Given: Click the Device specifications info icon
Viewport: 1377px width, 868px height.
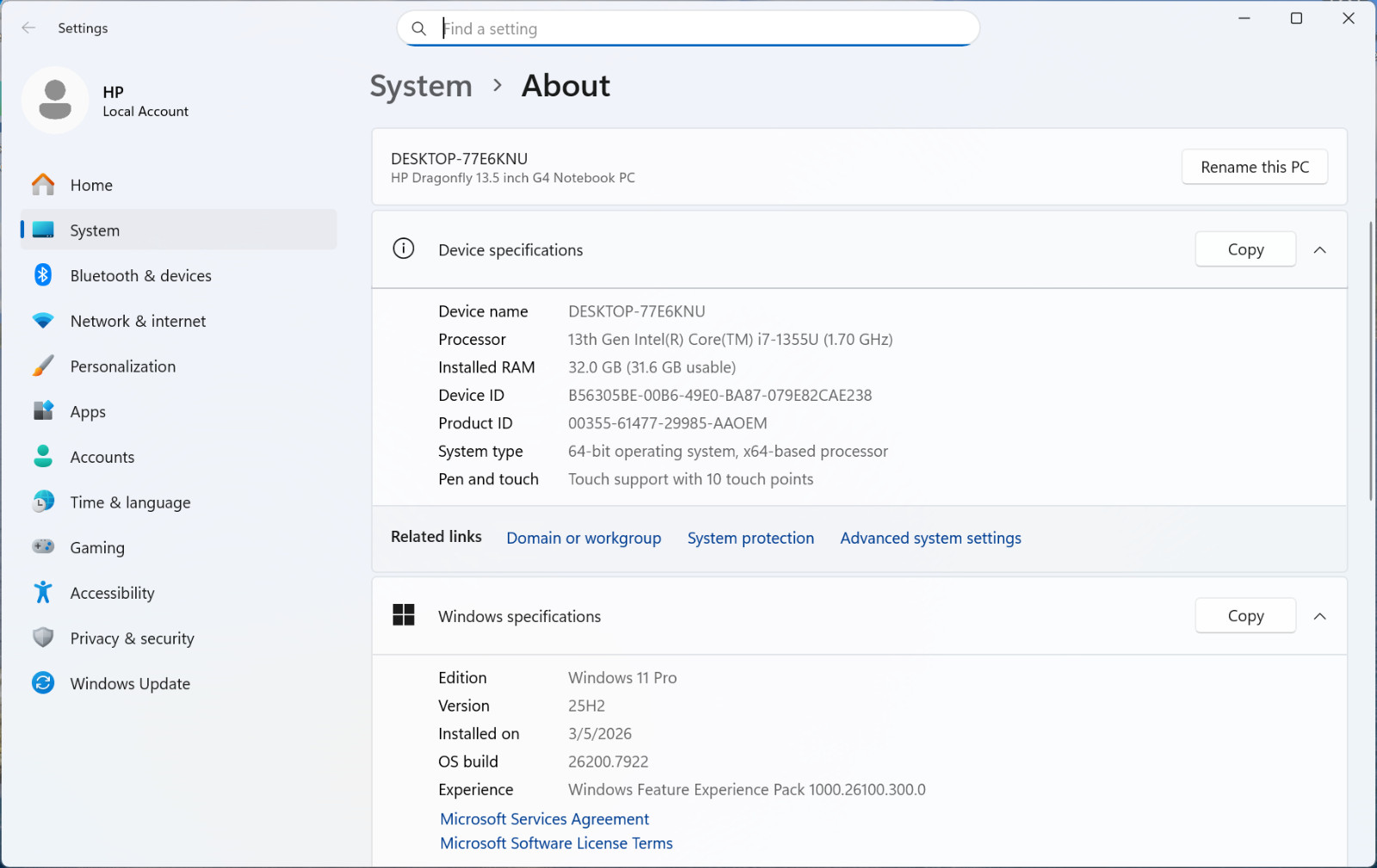Looking at the screenshot, I should [x=403, y=249].
